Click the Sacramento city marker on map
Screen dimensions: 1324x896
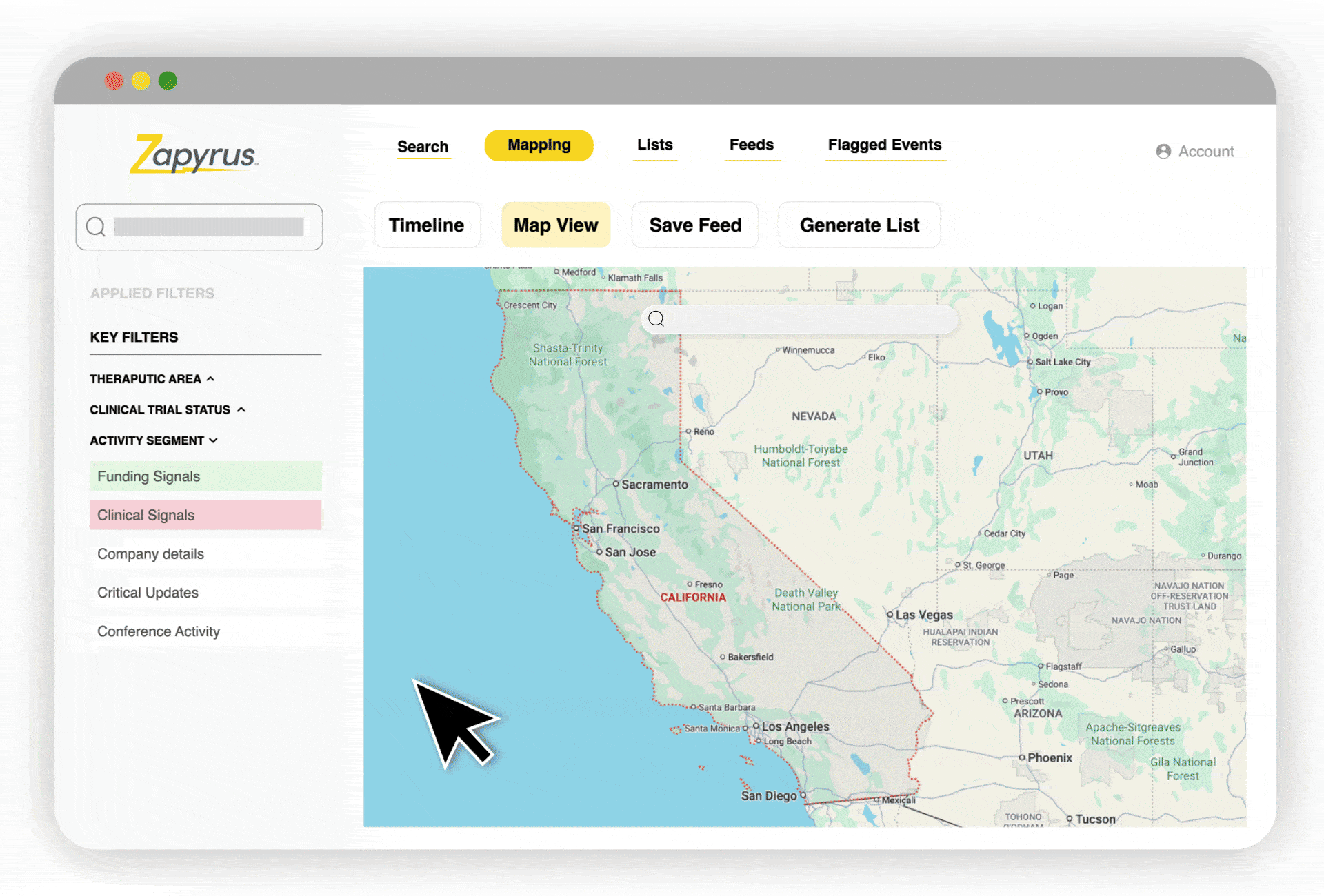tap(616, 485)
